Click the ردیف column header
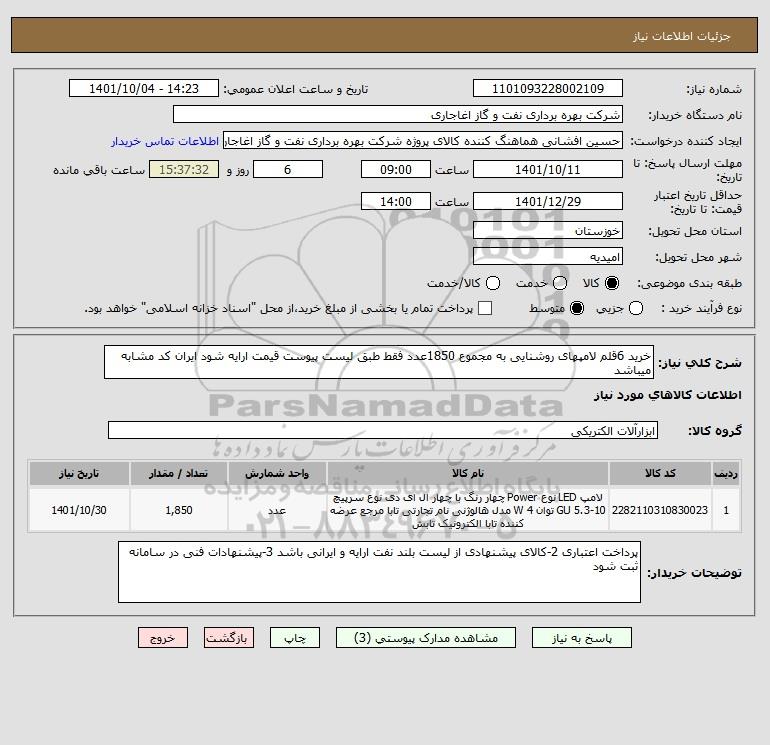 coord(726,473)
